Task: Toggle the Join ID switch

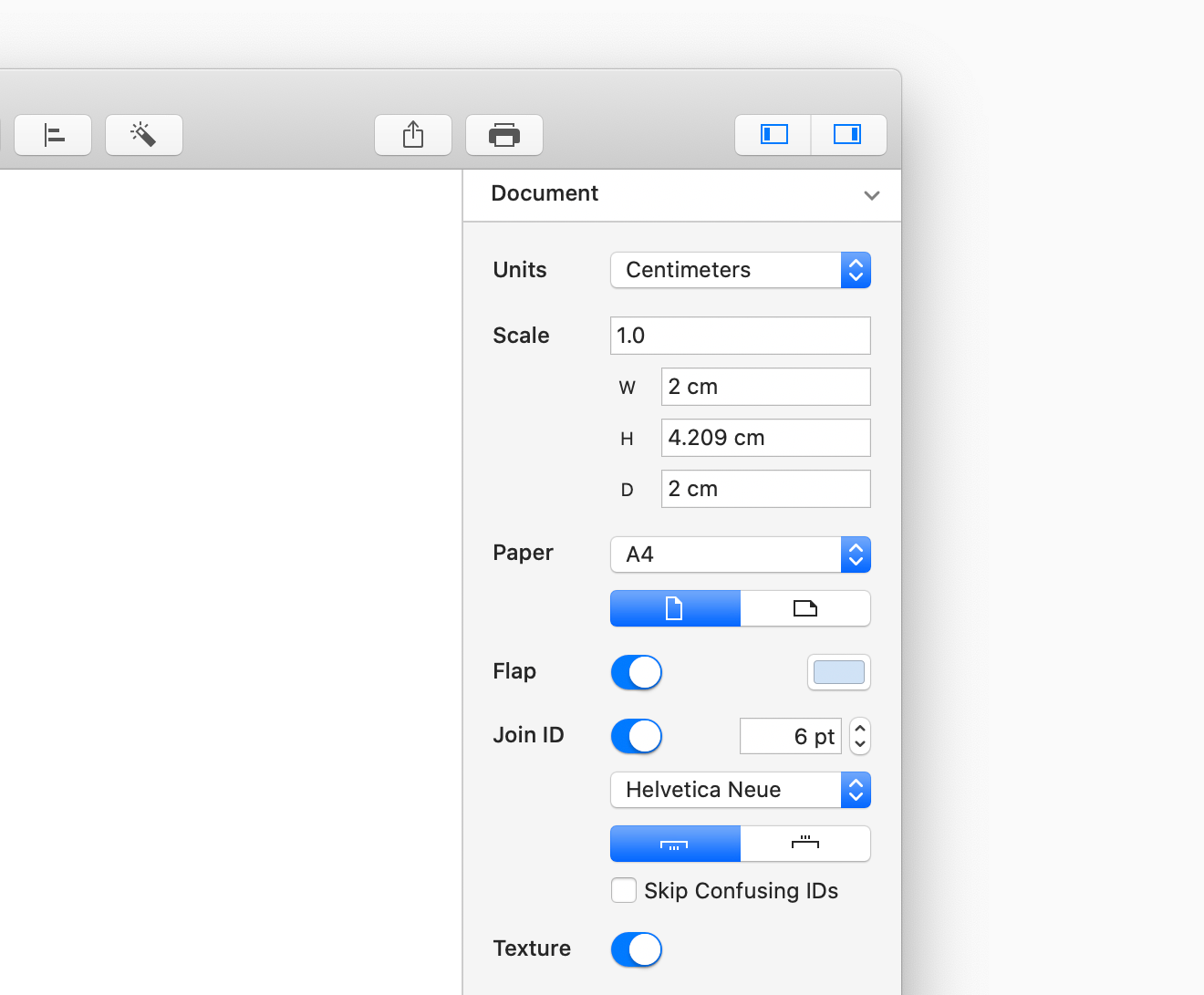Action: coord(637,736)
